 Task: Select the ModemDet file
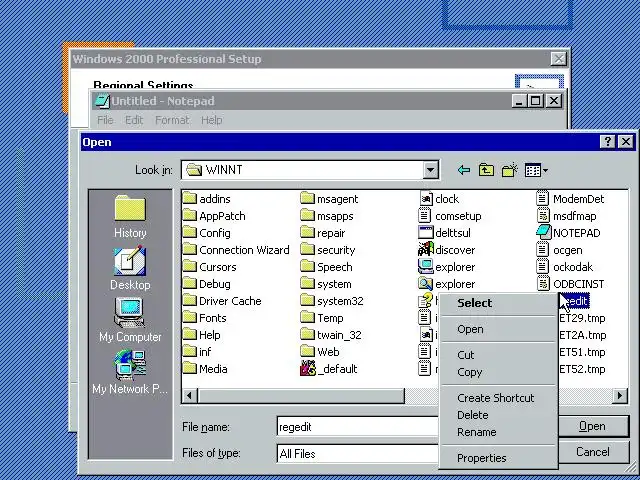pyautogui.click(x=570, y=199)
